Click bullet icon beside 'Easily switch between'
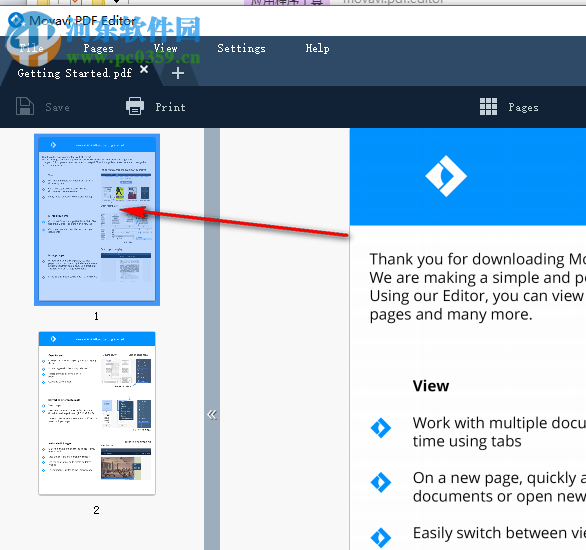Viewport: 586px width, 550px height. pyautogui.click(x=381, y=537)
